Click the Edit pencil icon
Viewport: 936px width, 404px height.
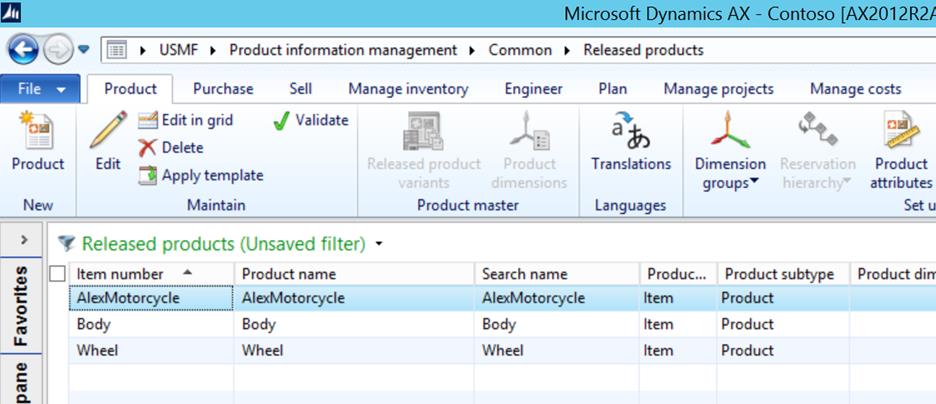pyautogui.click(x=107, y=134)
